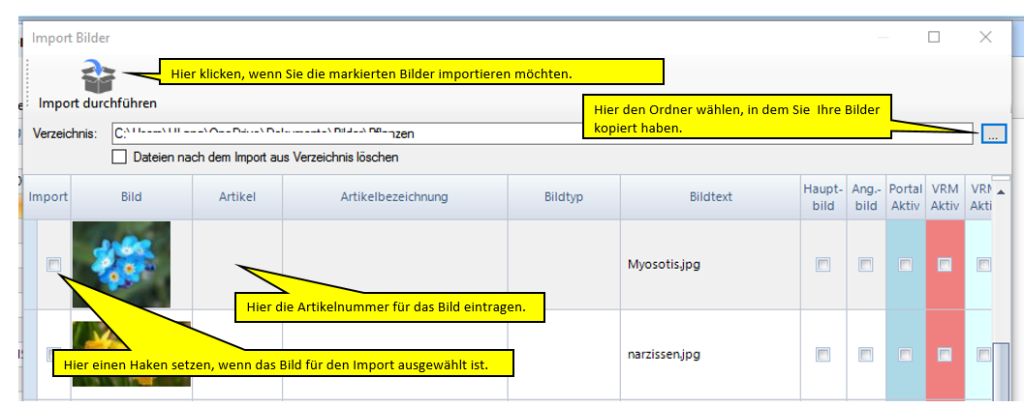
Task: Tick Import checkbox for Myosotis.jpg row
Action: click(x=53, y=264)
